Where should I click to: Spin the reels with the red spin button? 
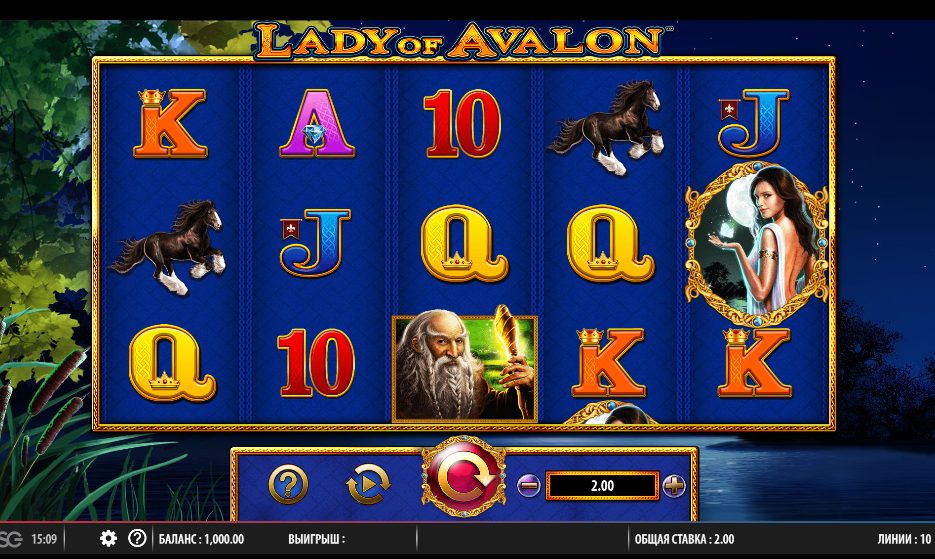pyautogui.click(x=463, y=477)
